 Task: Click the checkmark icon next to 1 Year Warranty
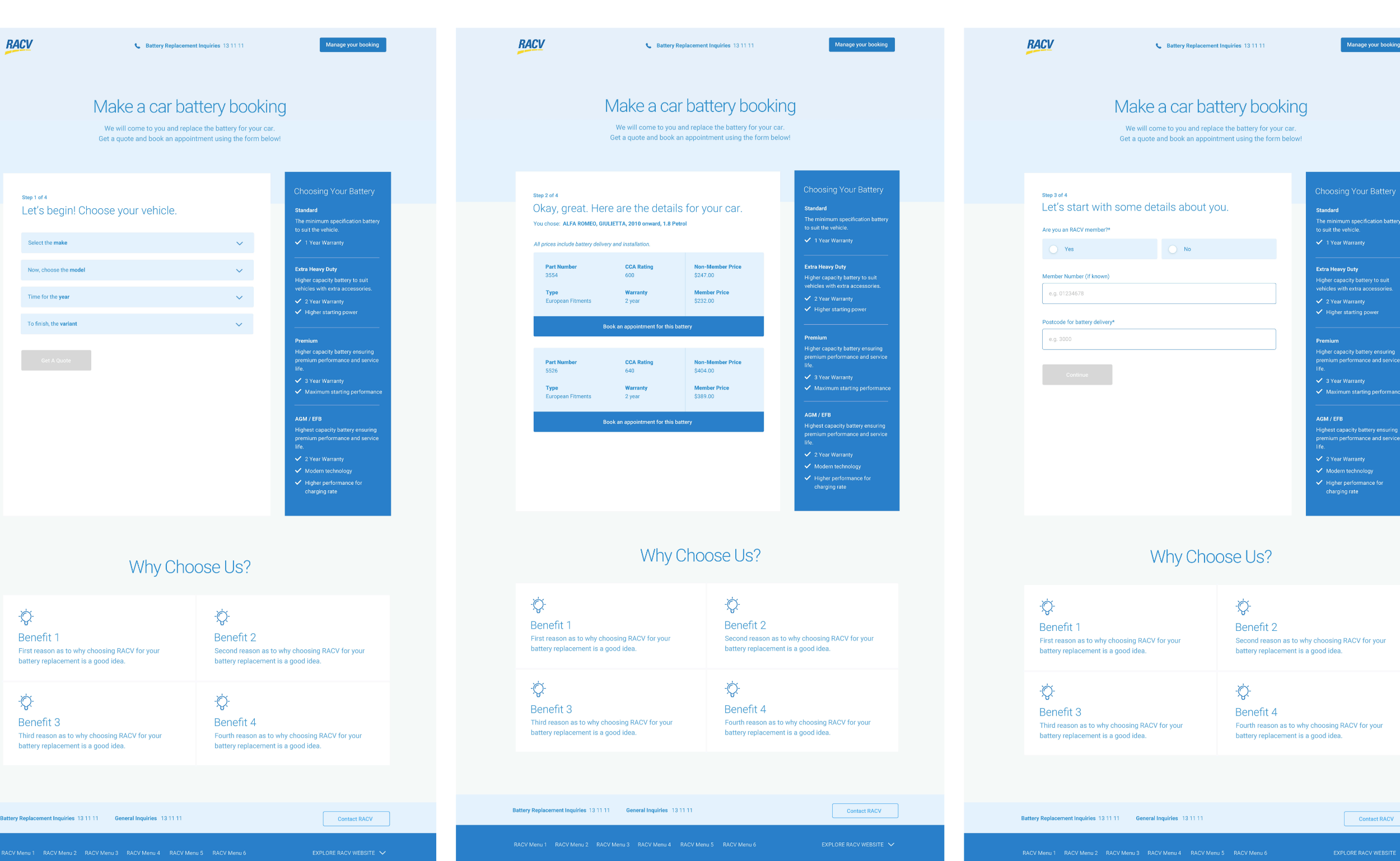tap(299, 243)
